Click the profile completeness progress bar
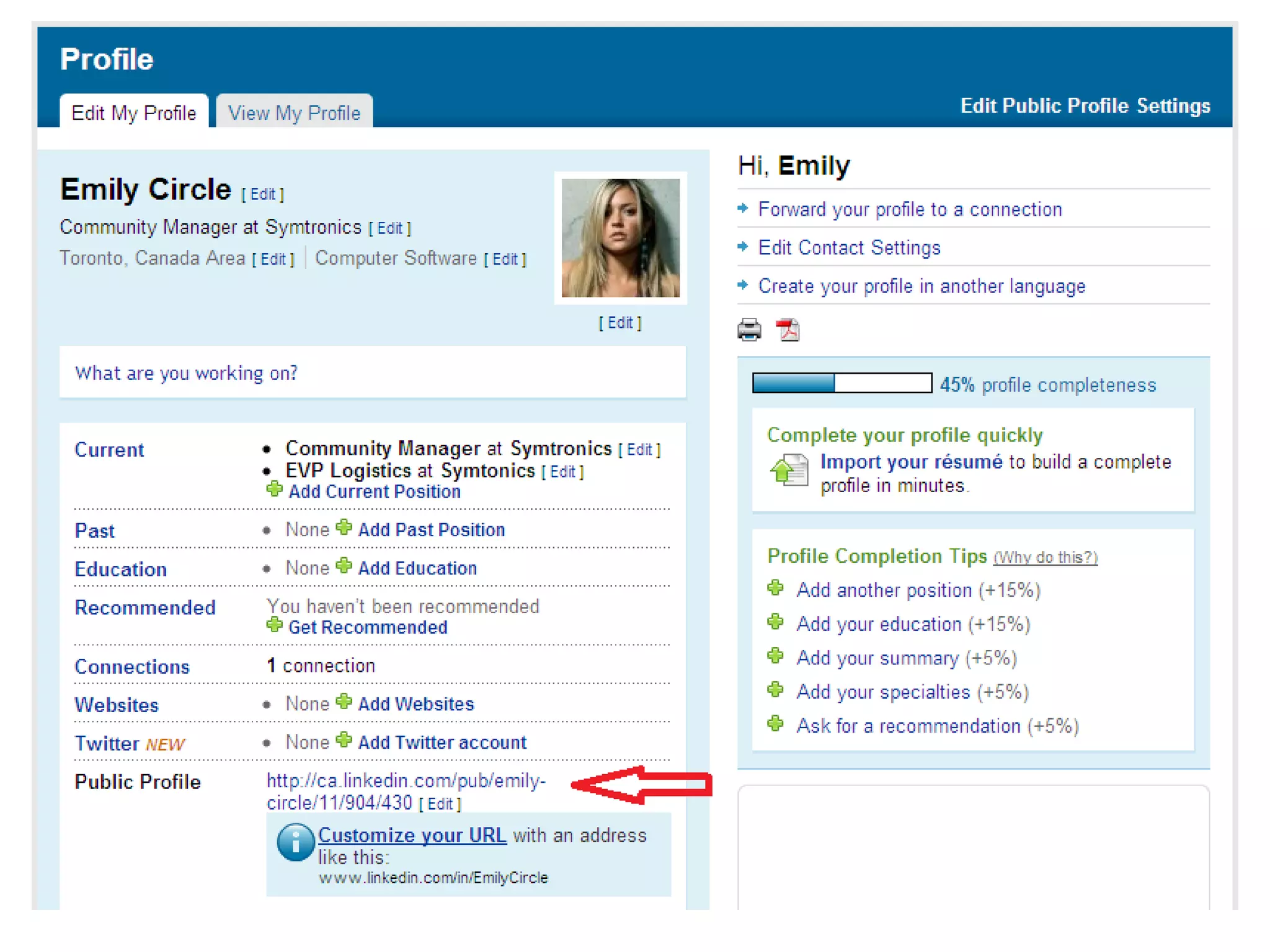 point(841,383)
